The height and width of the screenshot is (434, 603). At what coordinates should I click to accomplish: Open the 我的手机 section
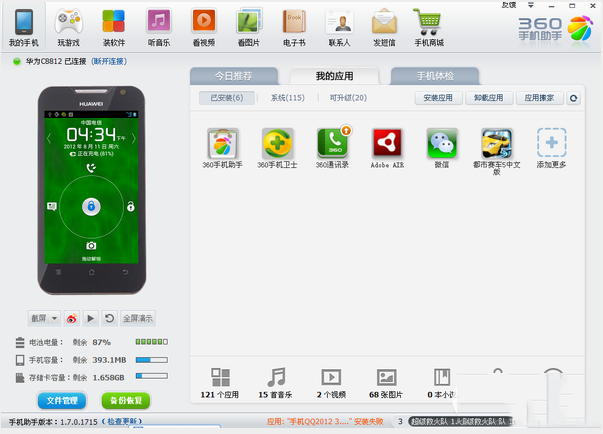coord(23,26)
